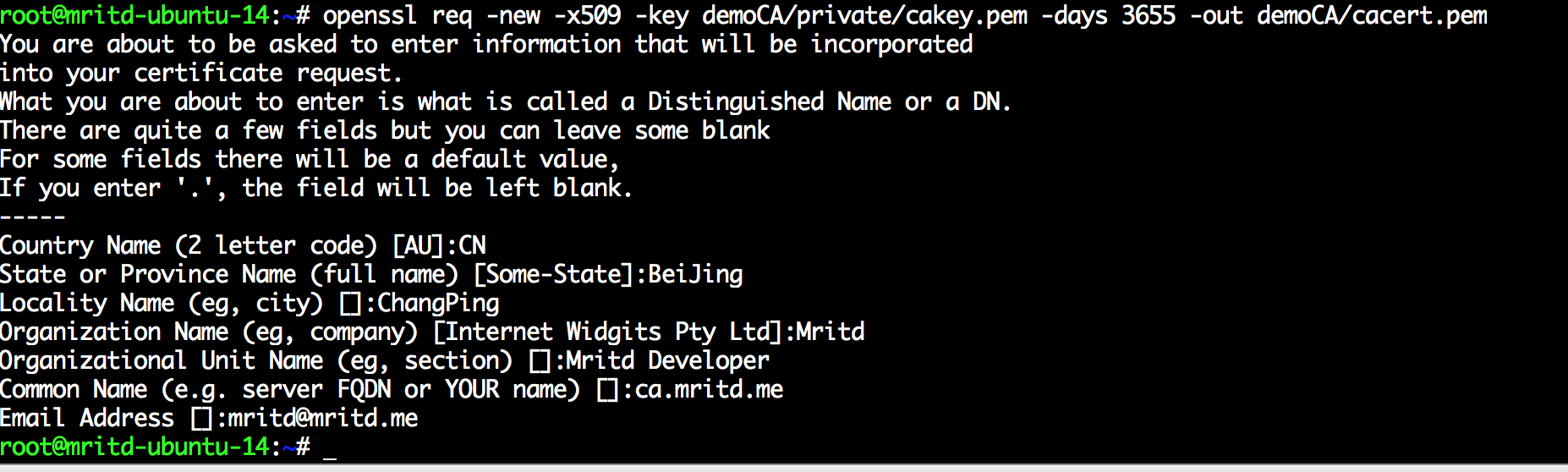Click the "3655" days value
This screenshot has height=472, width=1568.
1149,15
